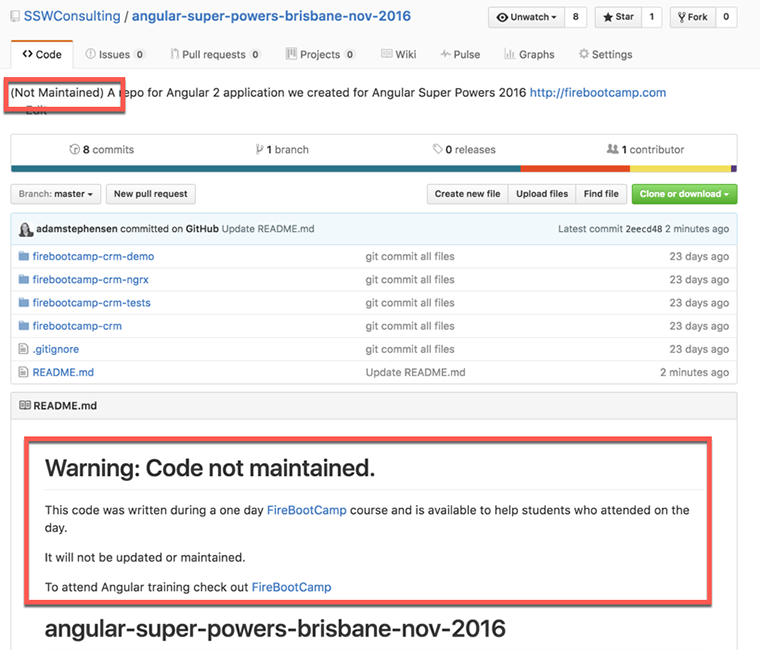Click the language color bar

373,169
